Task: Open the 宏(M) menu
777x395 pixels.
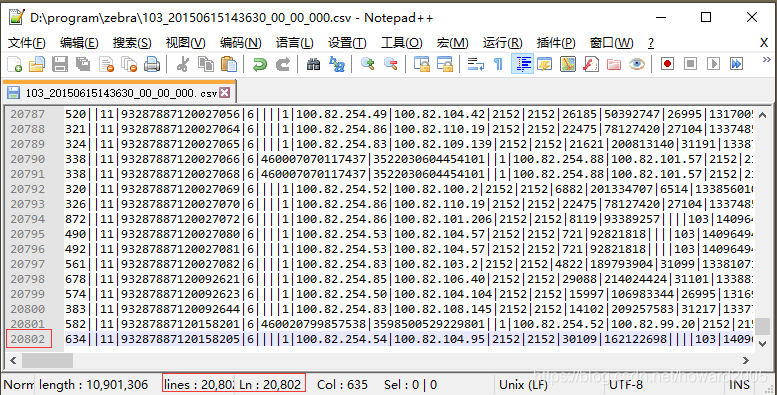Action: pos(452,43)
